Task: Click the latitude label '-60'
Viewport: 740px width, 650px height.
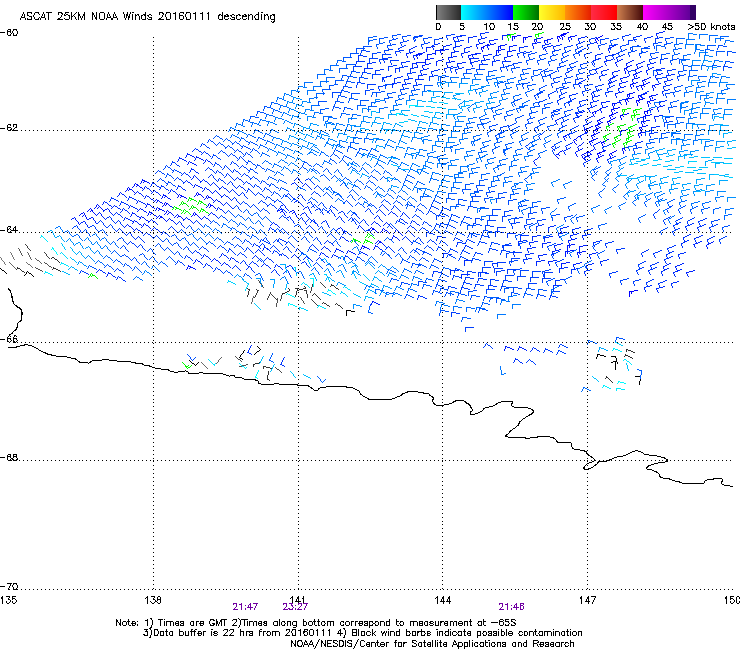Action: pos(9,33)
